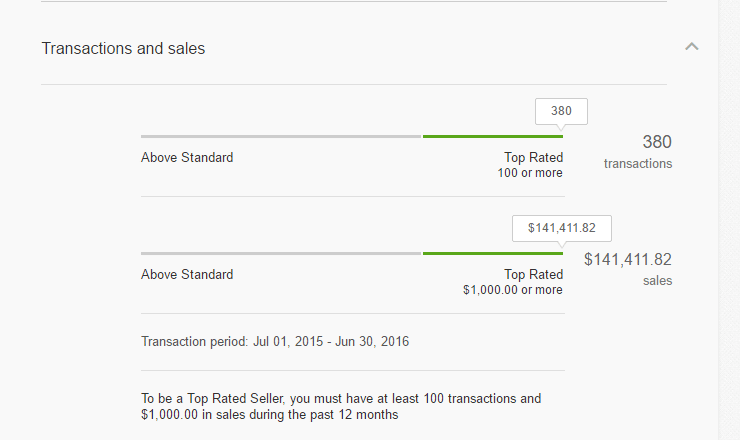Screen dimensions: 740x440
Task: Click the gray Above Standard transactions bar
Action: tap(281, 136)
